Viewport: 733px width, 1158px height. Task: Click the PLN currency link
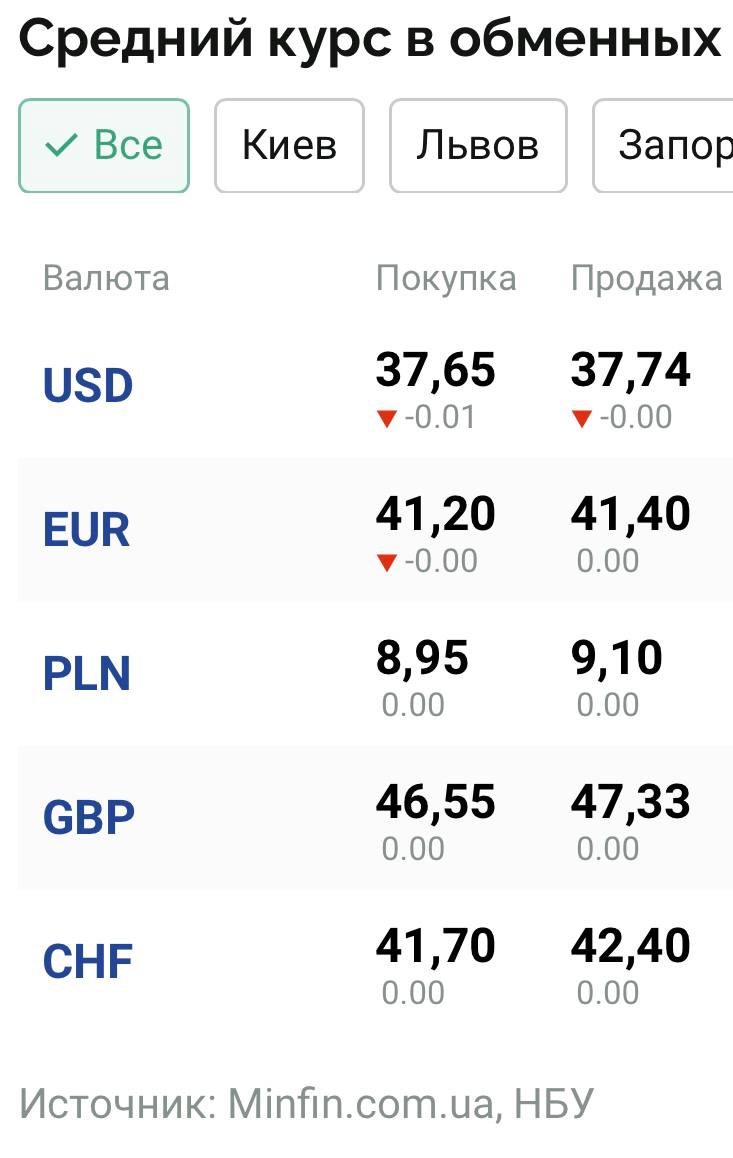pos(87,674)
